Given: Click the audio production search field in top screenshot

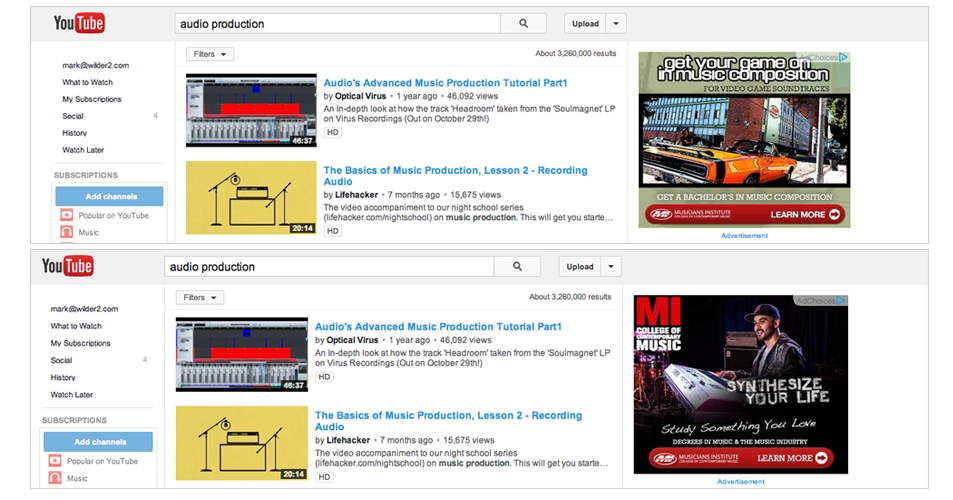Looking at the screenshot, I should point(337,24).
